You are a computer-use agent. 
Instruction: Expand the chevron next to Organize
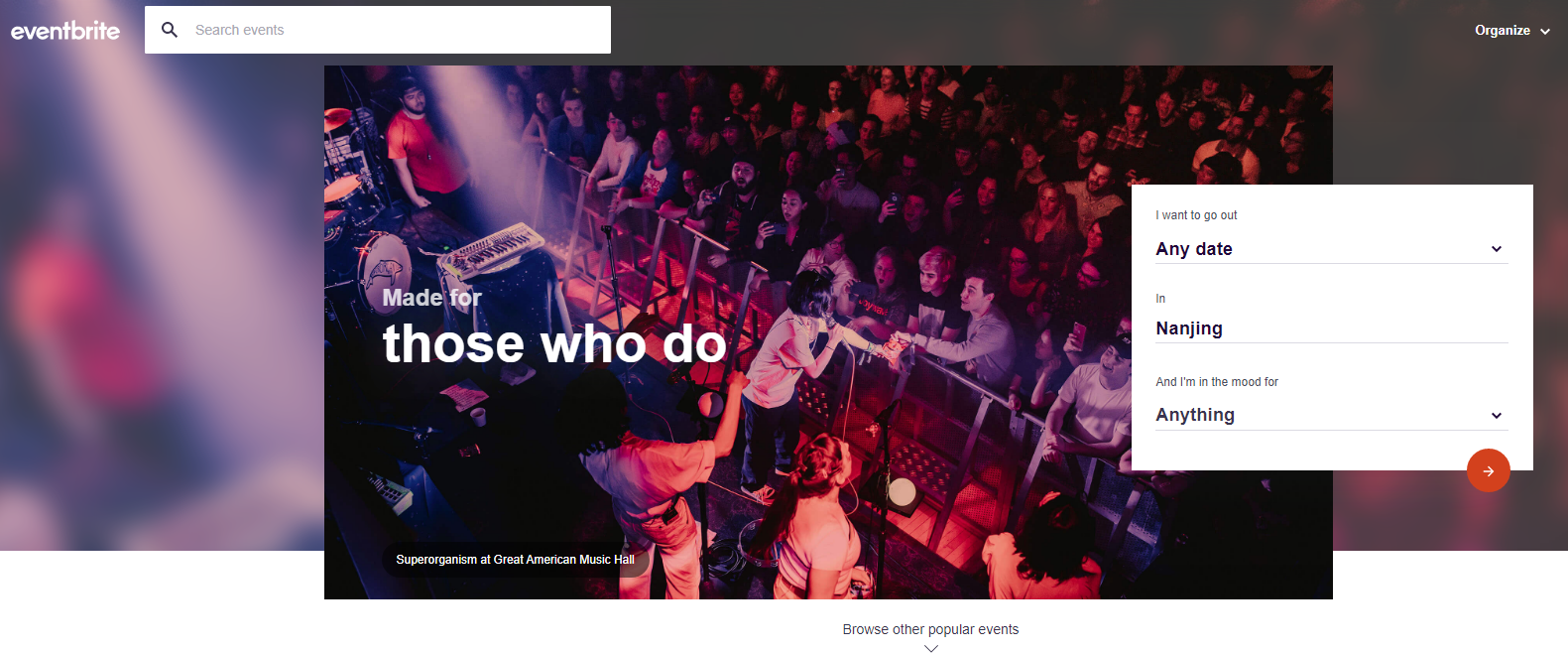1544,32
